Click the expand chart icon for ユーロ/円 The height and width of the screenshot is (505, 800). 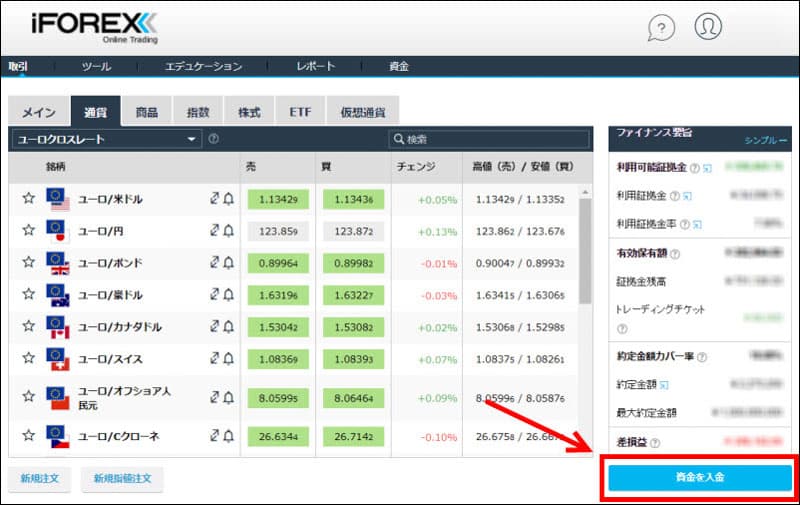[213, 231]
